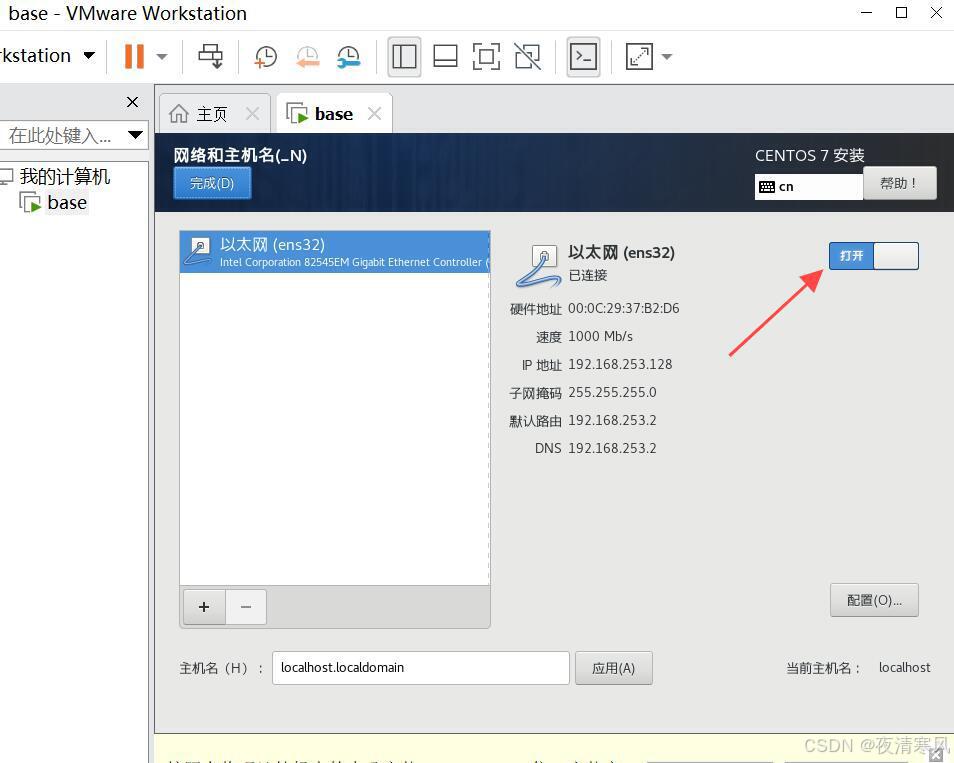Open the dropdown arrow next to pause
954x763 pixels.
pos(162,57)
